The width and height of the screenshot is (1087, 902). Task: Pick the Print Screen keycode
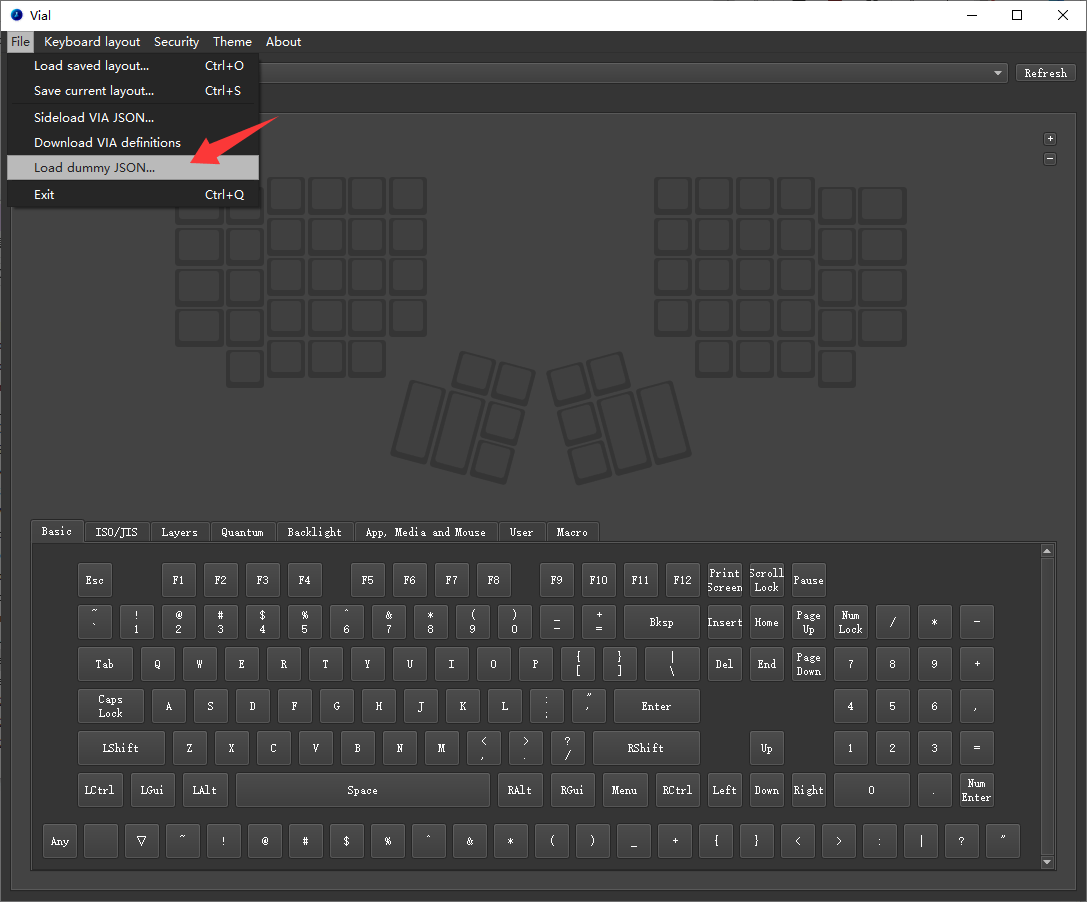(724, 580)
